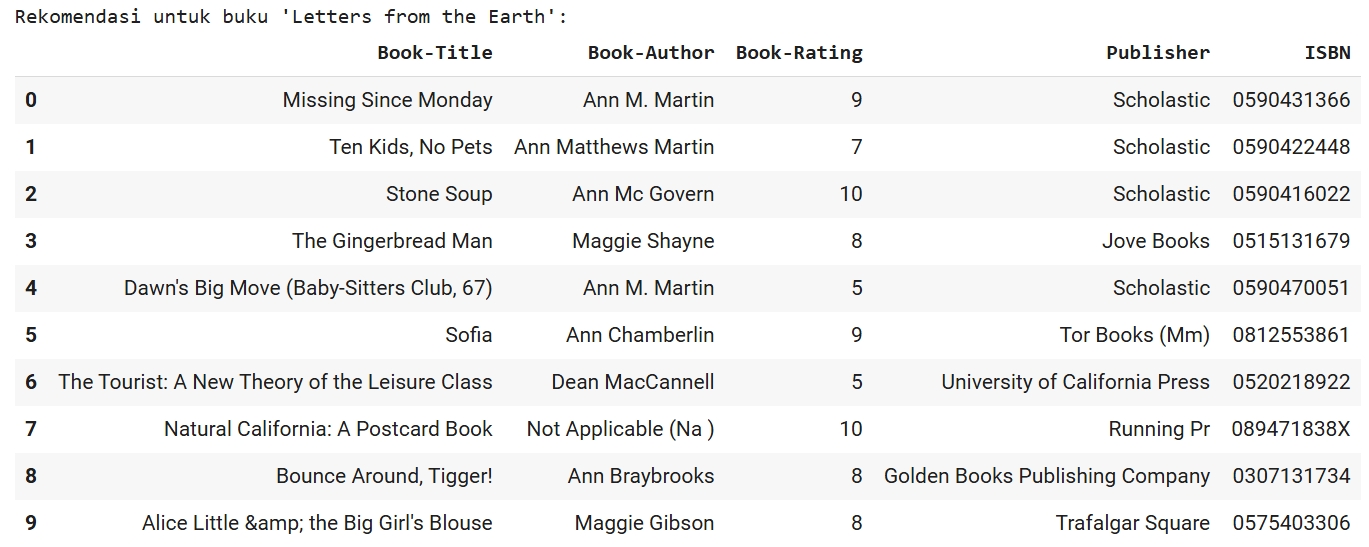Click the Book-Author column header

coord(651,53)
